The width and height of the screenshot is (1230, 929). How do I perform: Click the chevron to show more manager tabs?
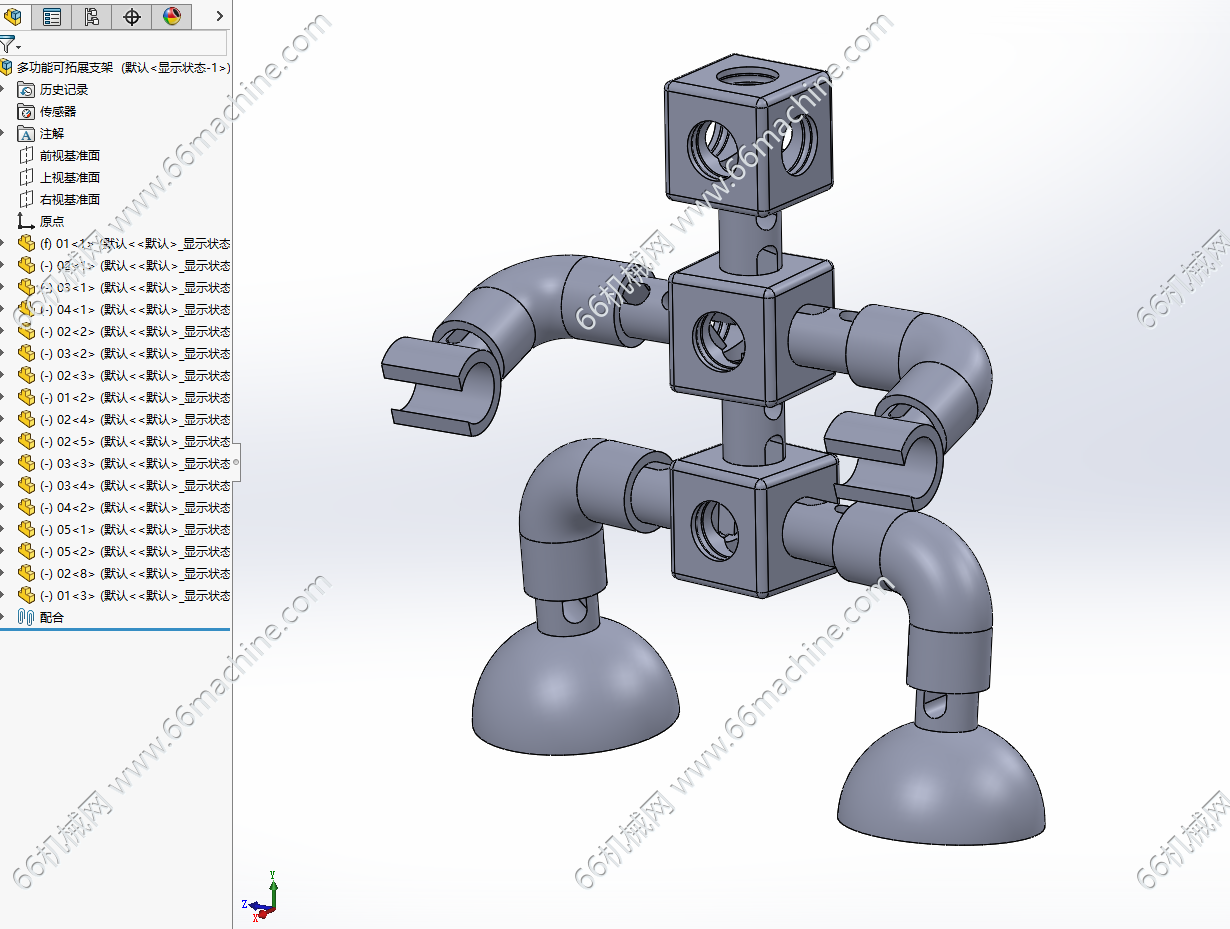tap(219, 16)
